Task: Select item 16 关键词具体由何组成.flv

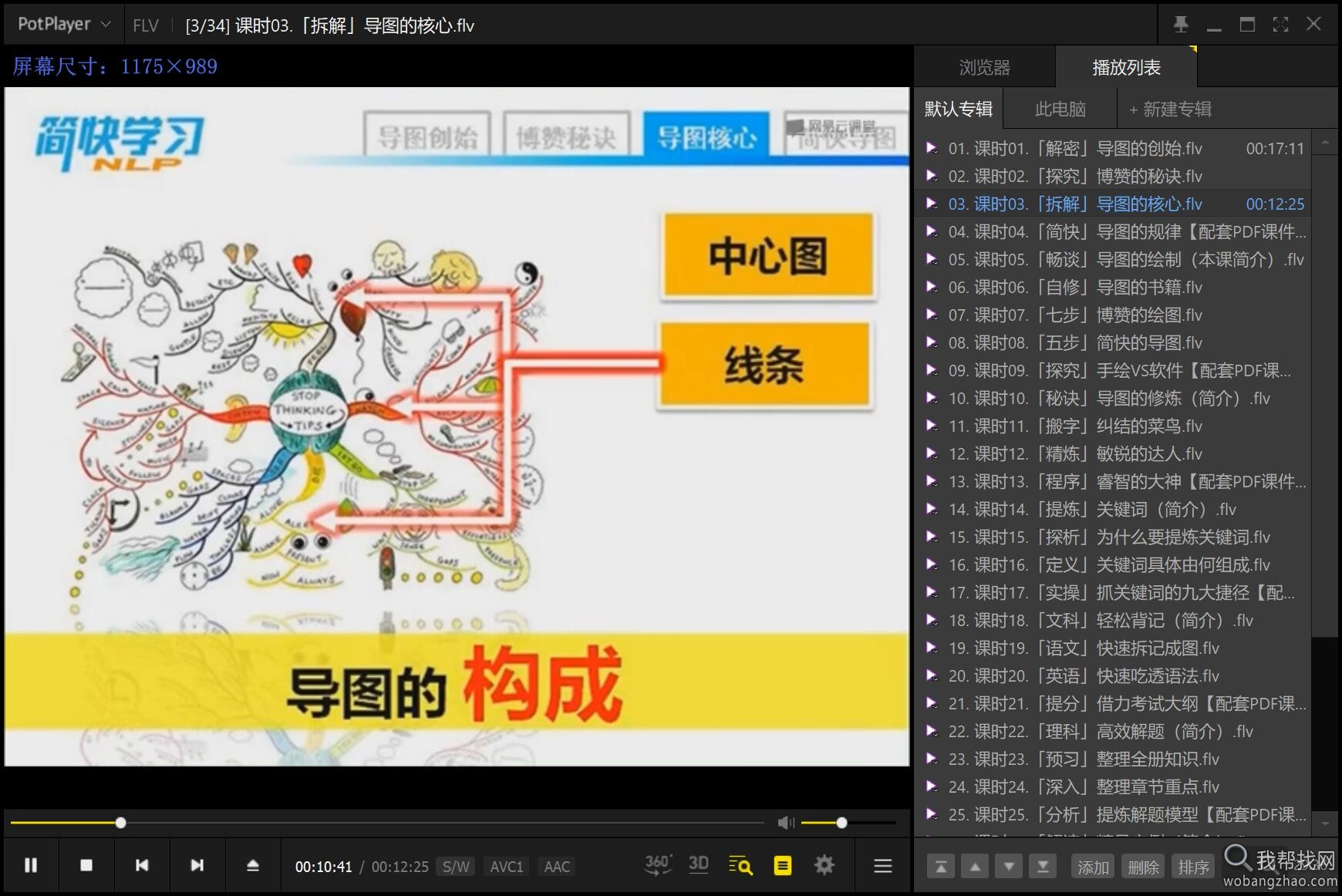Action: click(x=1114, y=564)
